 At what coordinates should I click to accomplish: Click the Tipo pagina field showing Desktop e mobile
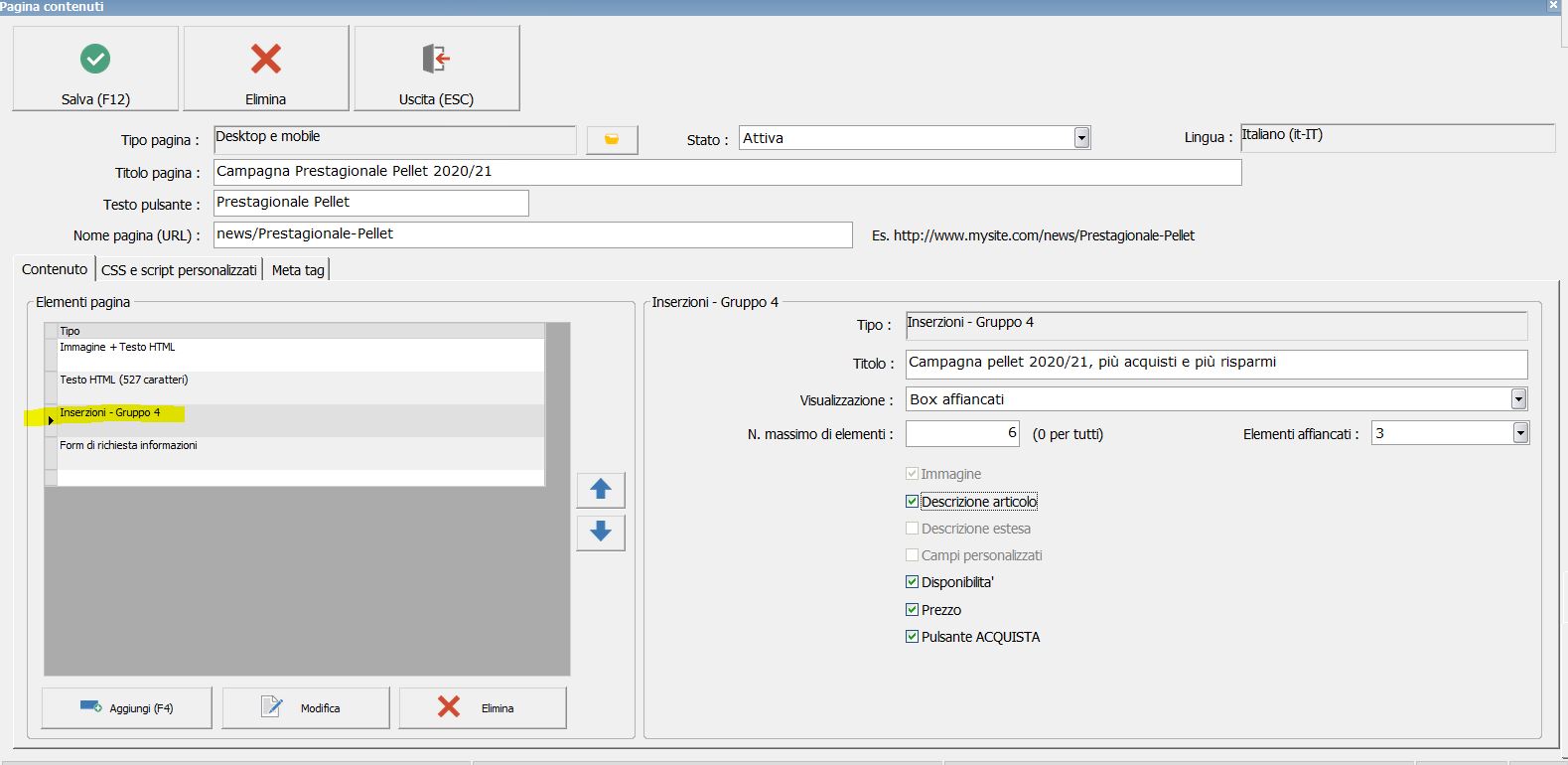(x=395, y=139)
